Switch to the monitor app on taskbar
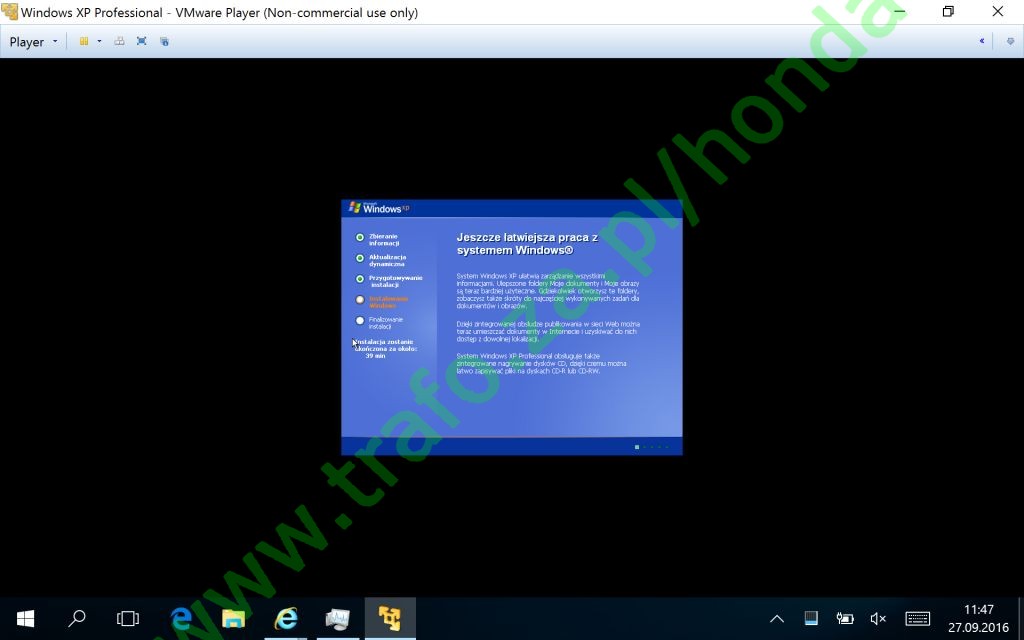Screen dimensions: 1024x640 [x=338, y=618]
